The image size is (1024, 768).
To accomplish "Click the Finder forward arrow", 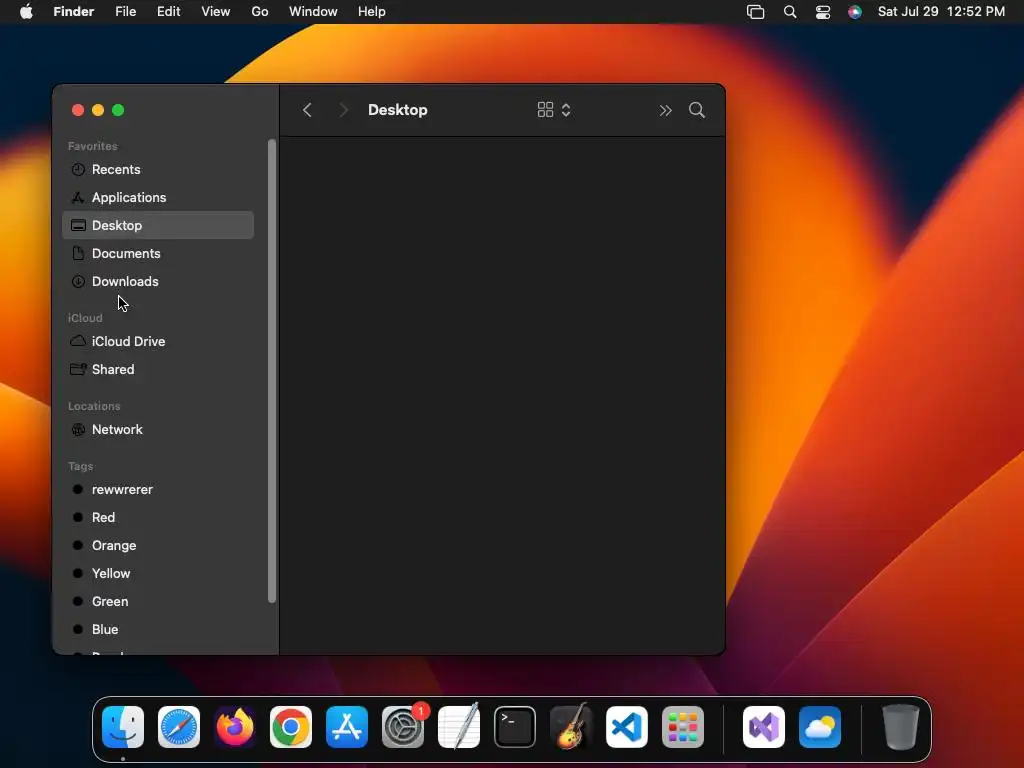I will [x=344, y=110].
